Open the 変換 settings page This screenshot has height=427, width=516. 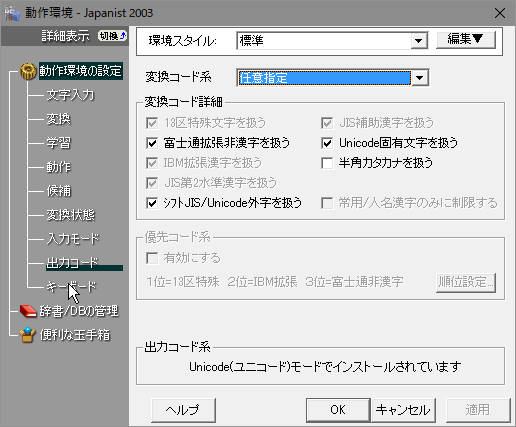(x=59, y=119)
